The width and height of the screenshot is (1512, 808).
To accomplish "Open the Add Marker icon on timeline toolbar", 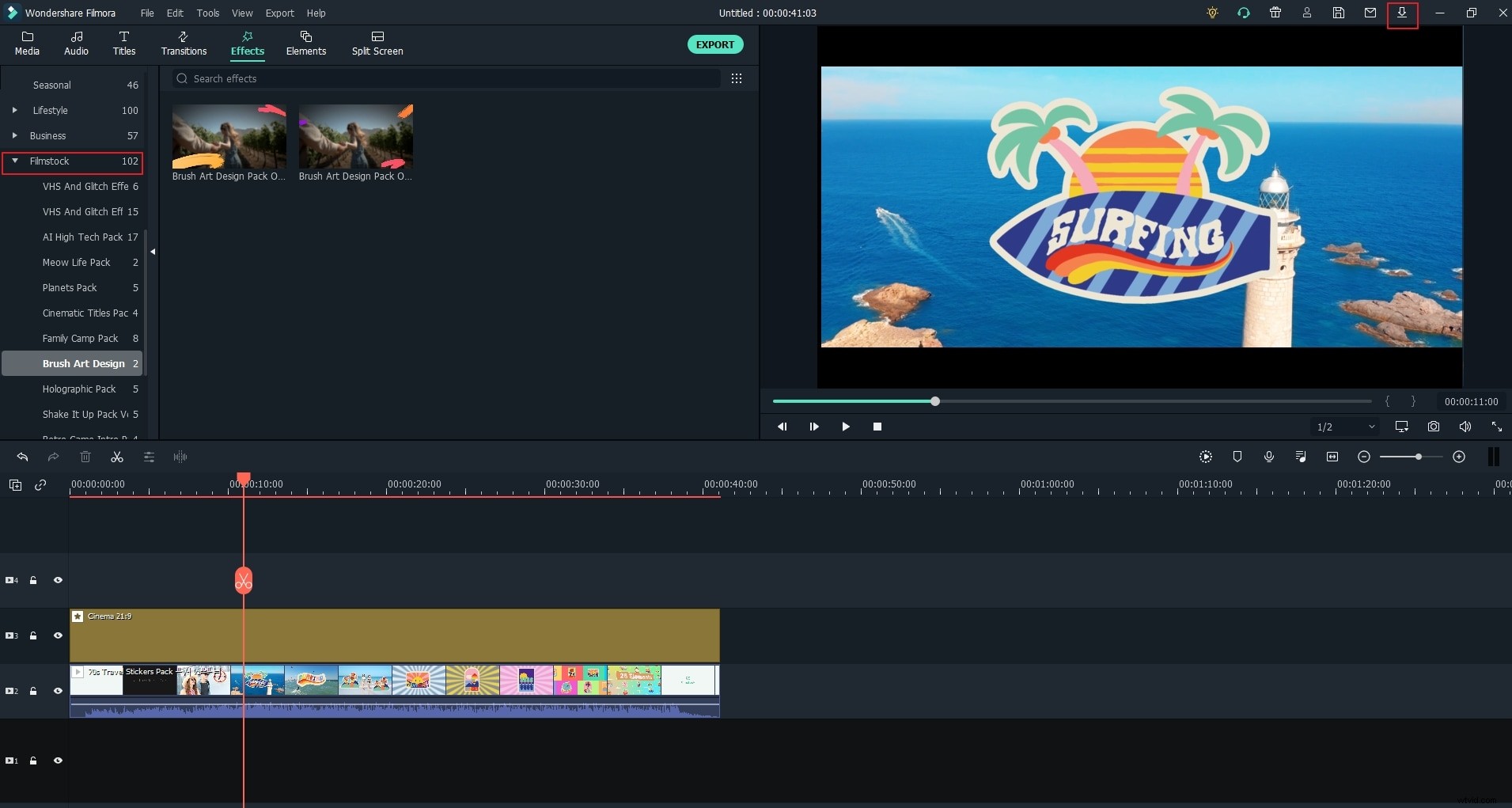I will pos(1237,457).
